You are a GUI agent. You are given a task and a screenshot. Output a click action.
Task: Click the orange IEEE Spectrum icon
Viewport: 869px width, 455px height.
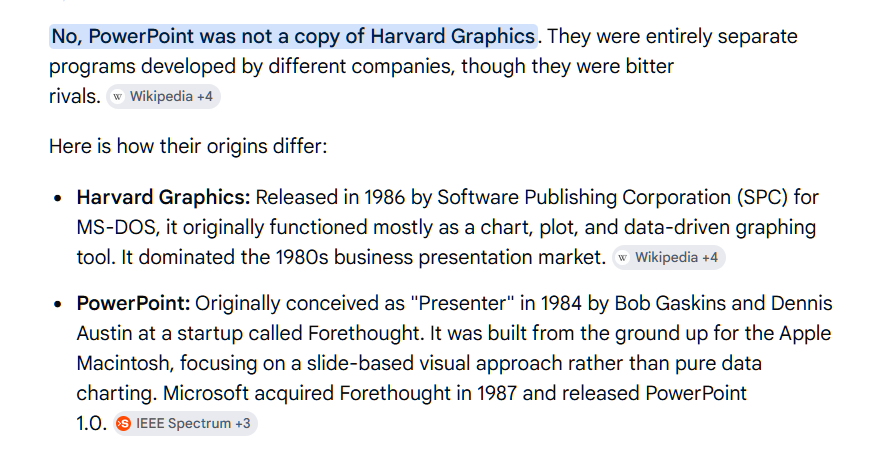pos(124,423)
